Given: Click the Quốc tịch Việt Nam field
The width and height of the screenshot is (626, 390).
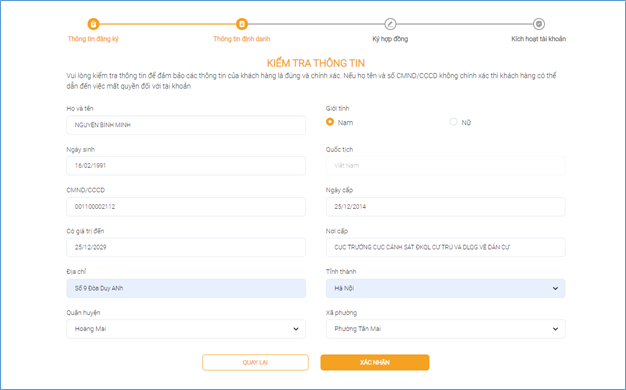Looking at the screenshot, I should point(446,166).
